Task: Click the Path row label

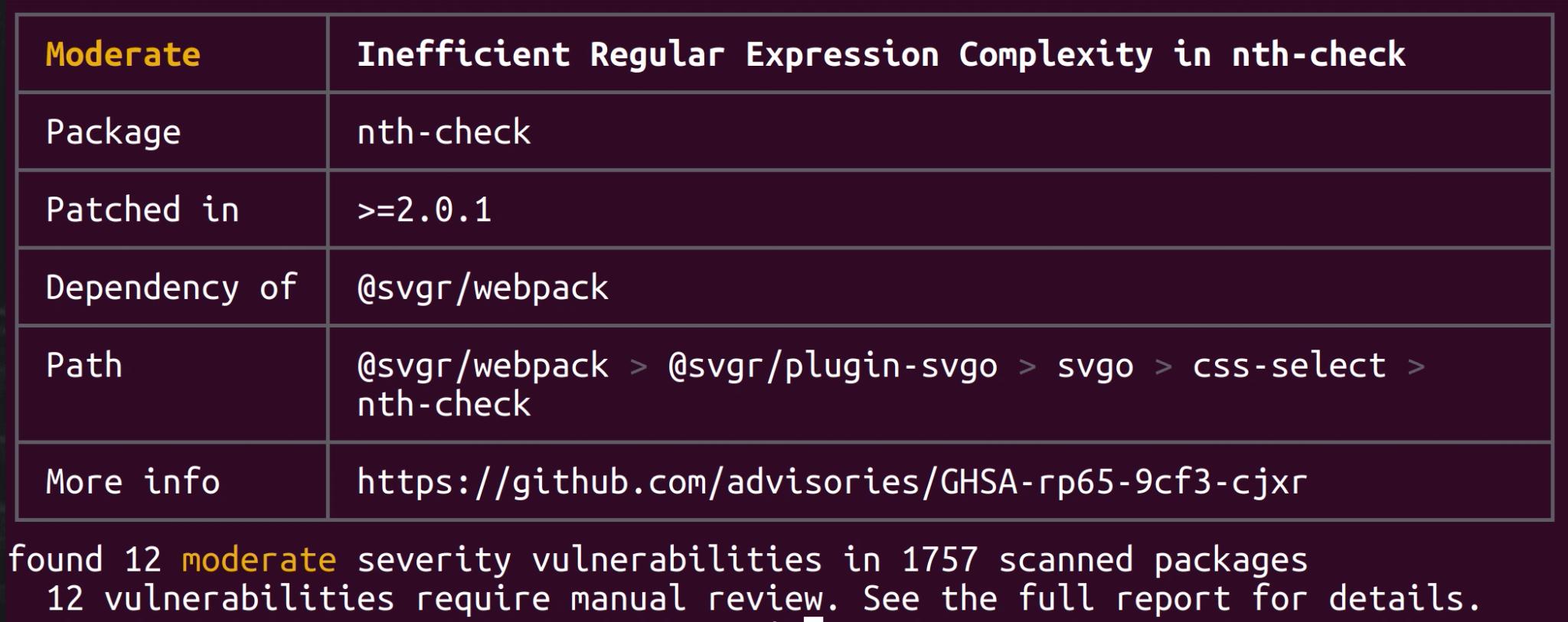Action: click(x=84, y=365)
